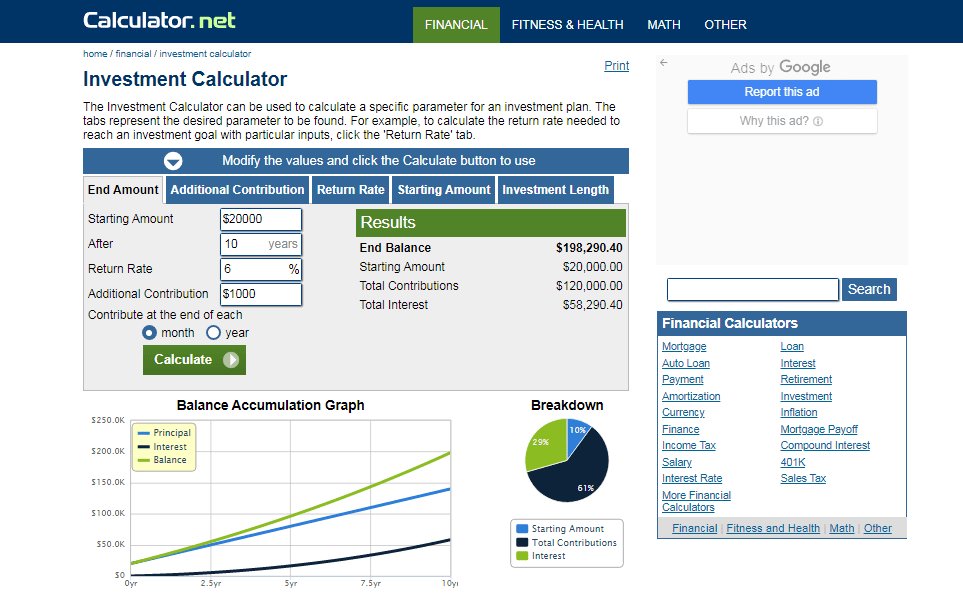Viewport: 963px width, 610px height.
Task: Click the collapse arrow on the blue instruction bar
Action: (x=173, y=160)
